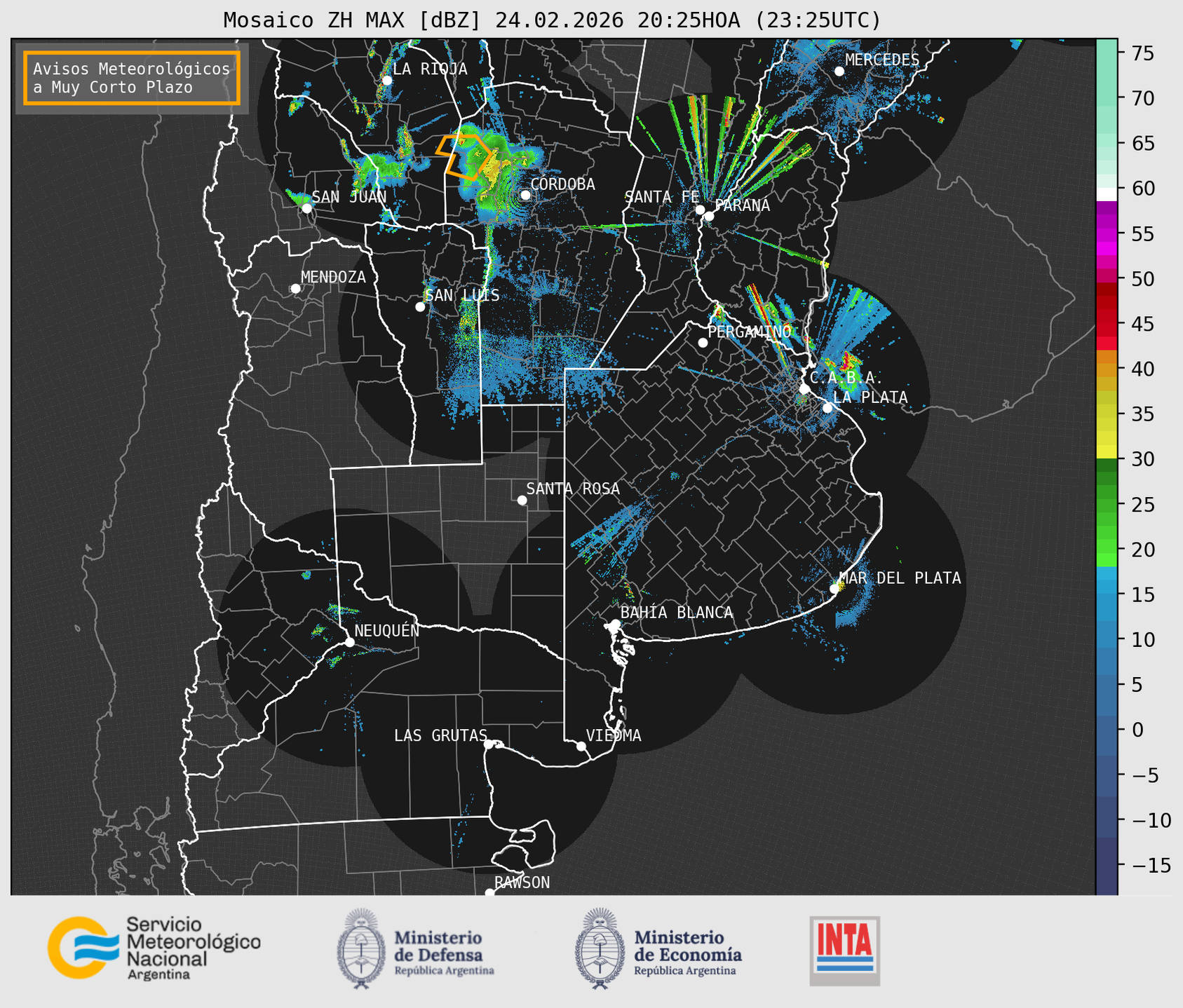
Task: Click the Bahía Blanca label
Action: point(676,613)
